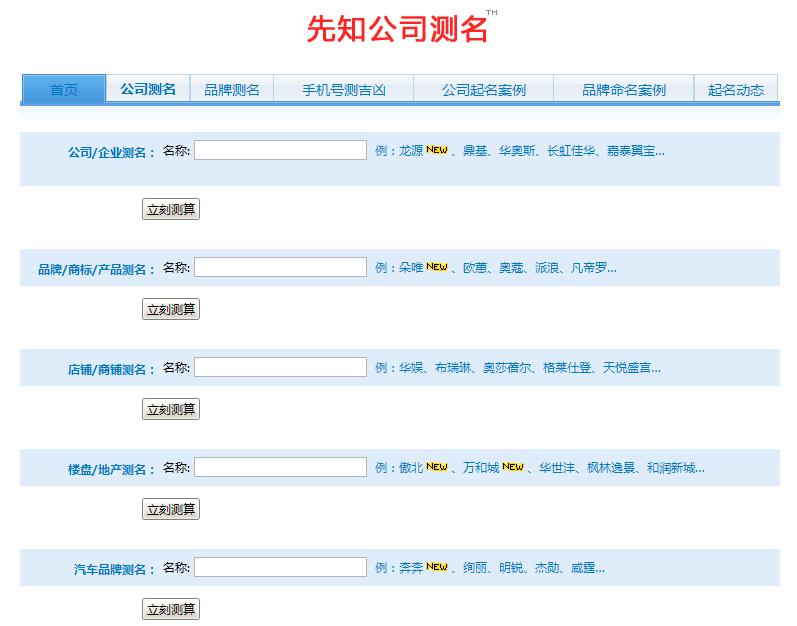Open the 长虹佳华 example link
Viewport: 797px width, 626px height.
pos(571,151)
